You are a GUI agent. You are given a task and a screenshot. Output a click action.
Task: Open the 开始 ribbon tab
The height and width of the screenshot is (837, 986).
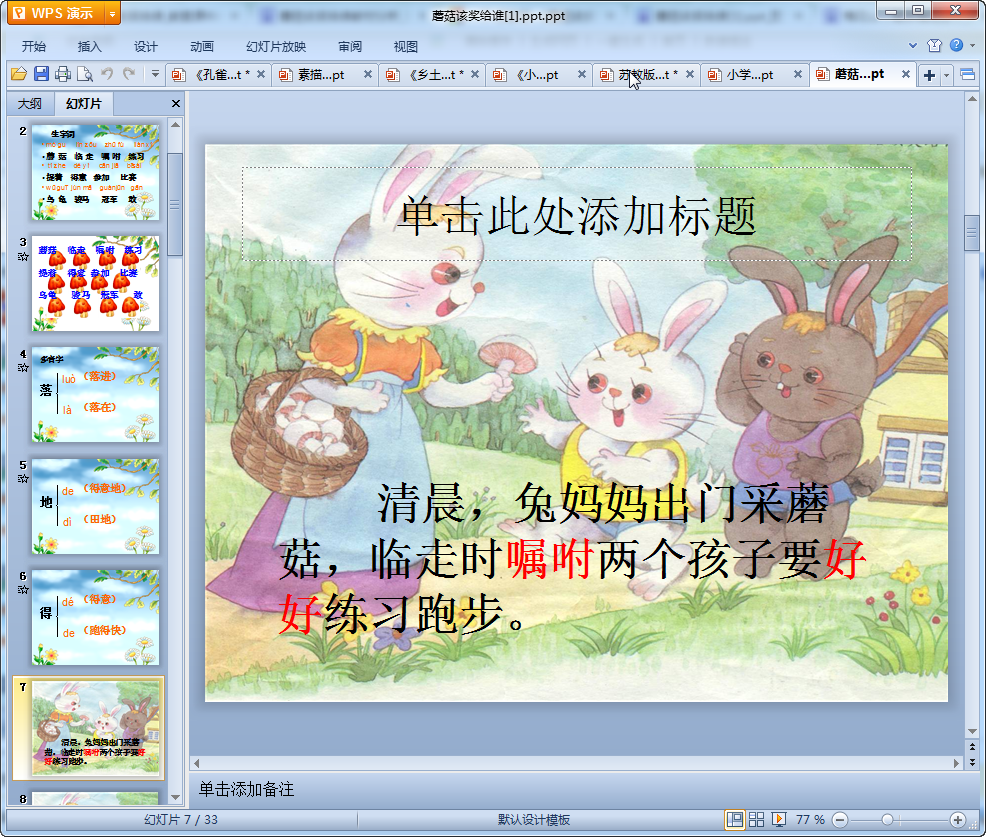click(33, 47)
